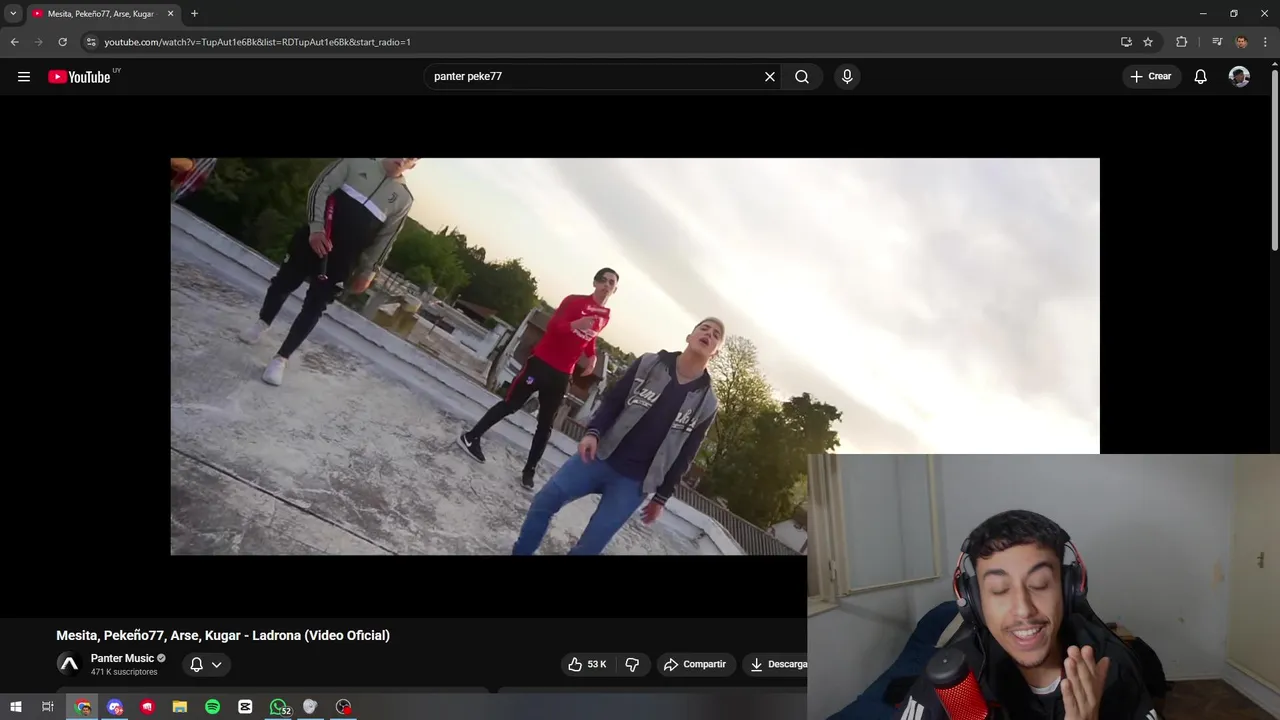Viewport: 1280px width, 720px height.
Task: Open WhatsApp from the taskbar
Action: tap(278, 707)
